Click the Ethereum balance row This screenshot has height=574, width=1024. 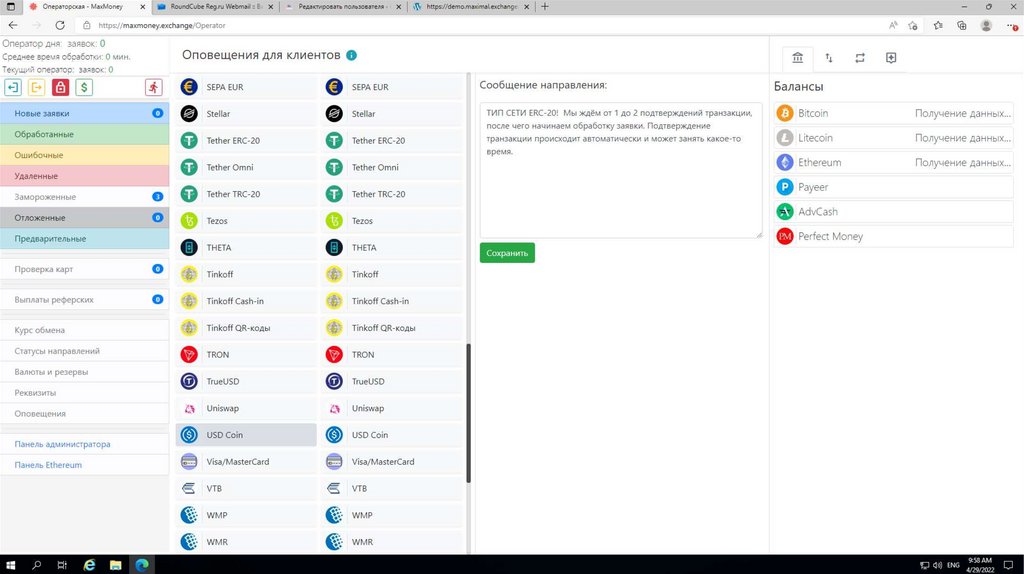coord(893,163)
